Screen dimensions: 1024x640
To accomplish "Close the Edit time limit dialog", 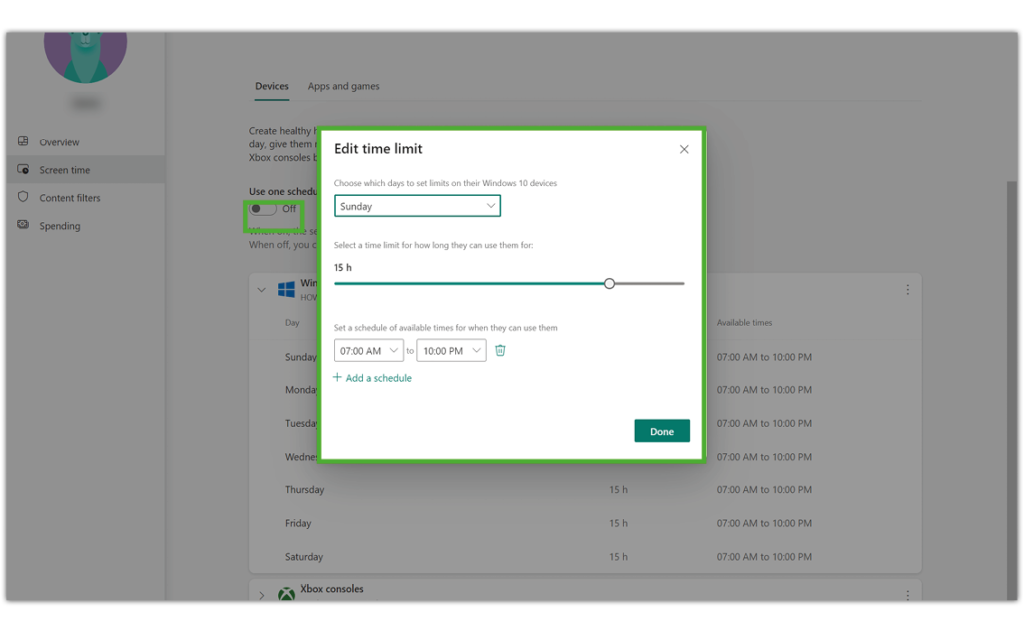I will [x=684, y=149].
